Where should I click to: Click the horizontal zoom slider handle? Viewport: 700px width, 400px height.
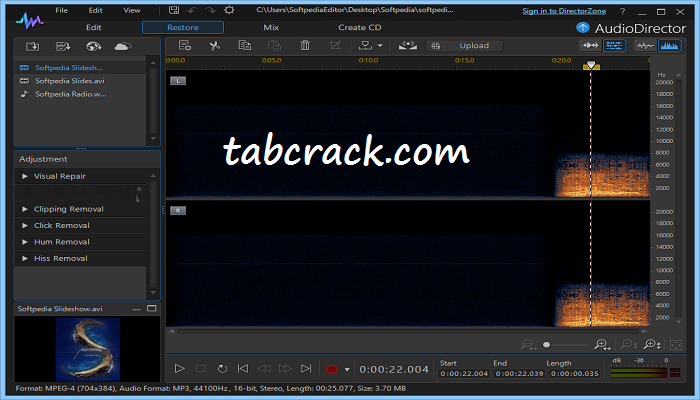(x=546, y=345)
